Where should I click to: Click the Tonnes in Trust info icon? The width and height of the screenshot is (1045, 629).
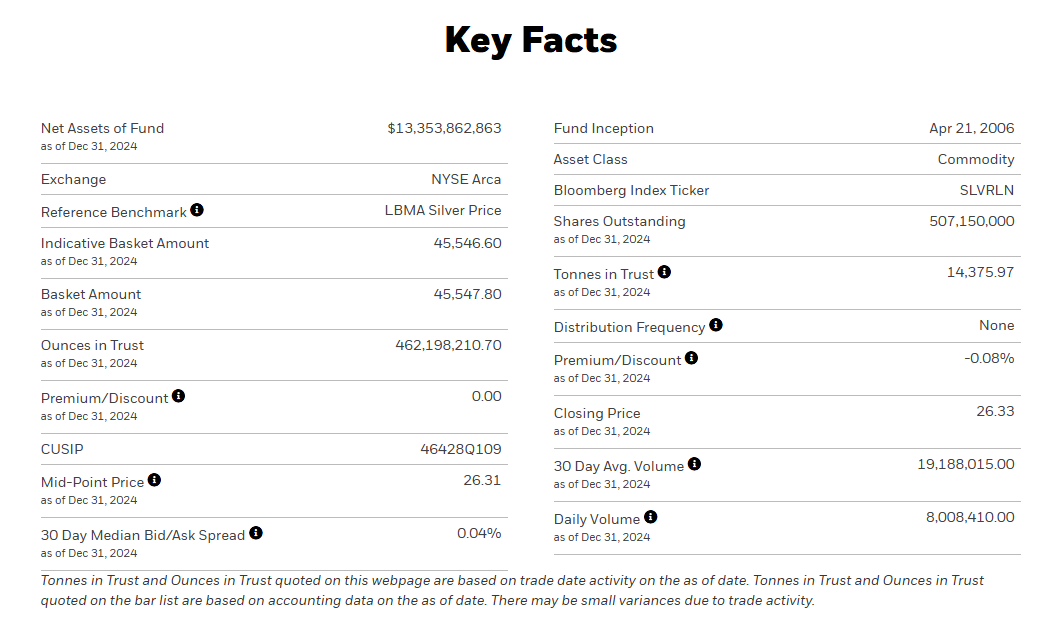pyautogui.click(x=664, y=272)
